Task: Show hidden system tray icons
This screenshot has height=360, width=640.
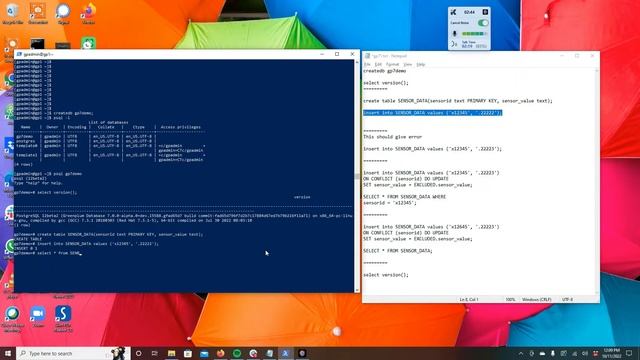Action: tap(521, 353)
